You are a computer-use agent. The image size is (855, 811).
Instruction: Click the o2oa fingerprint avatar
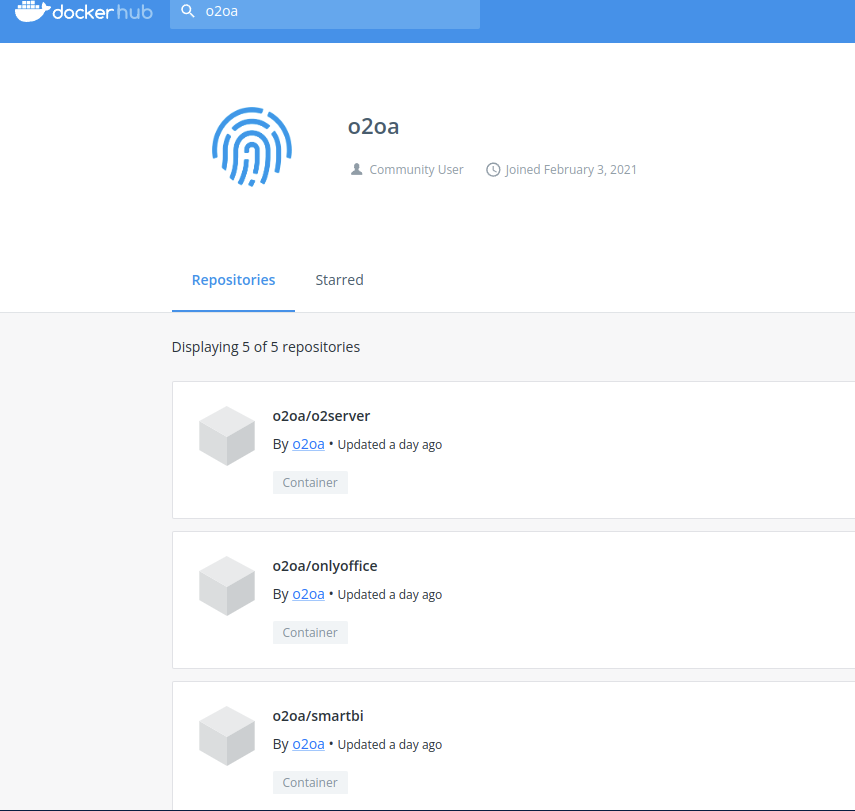pyautogui.click(x=252, y=147)
